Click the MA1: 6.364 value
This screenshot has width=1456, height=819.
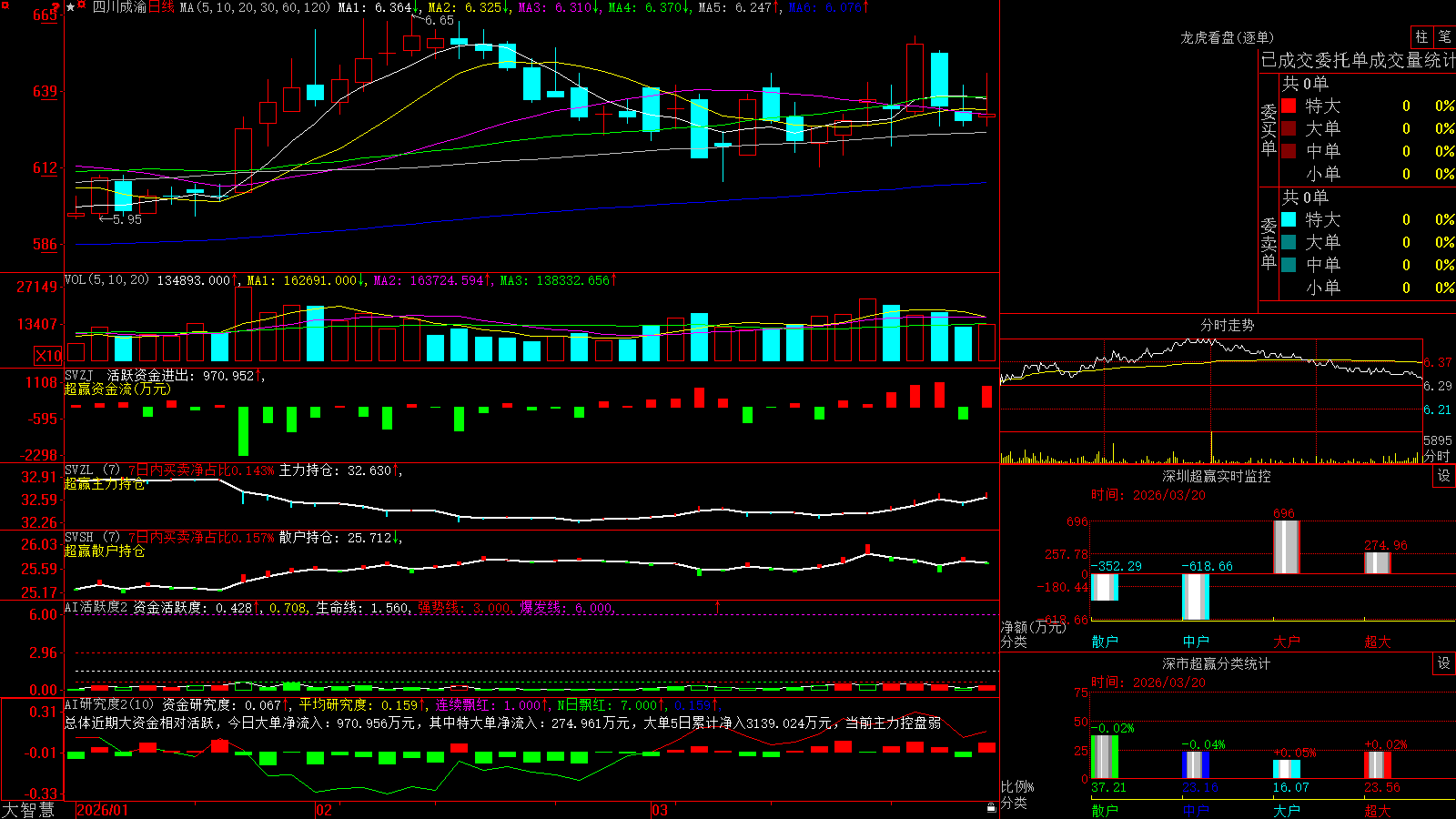[374, 7]
